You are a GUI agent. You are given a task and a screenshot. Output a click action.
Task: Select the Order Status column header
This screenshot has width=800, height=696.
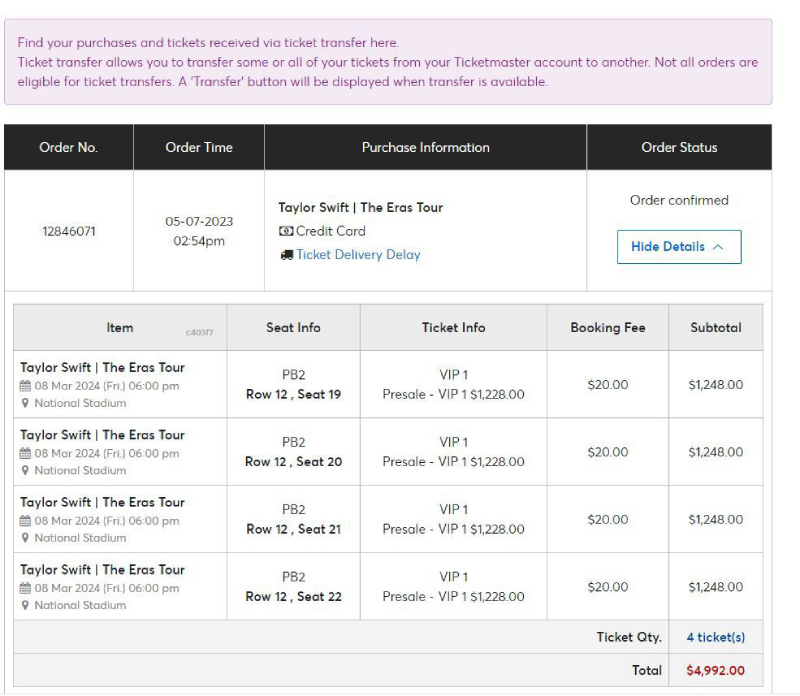coord(678,147)
